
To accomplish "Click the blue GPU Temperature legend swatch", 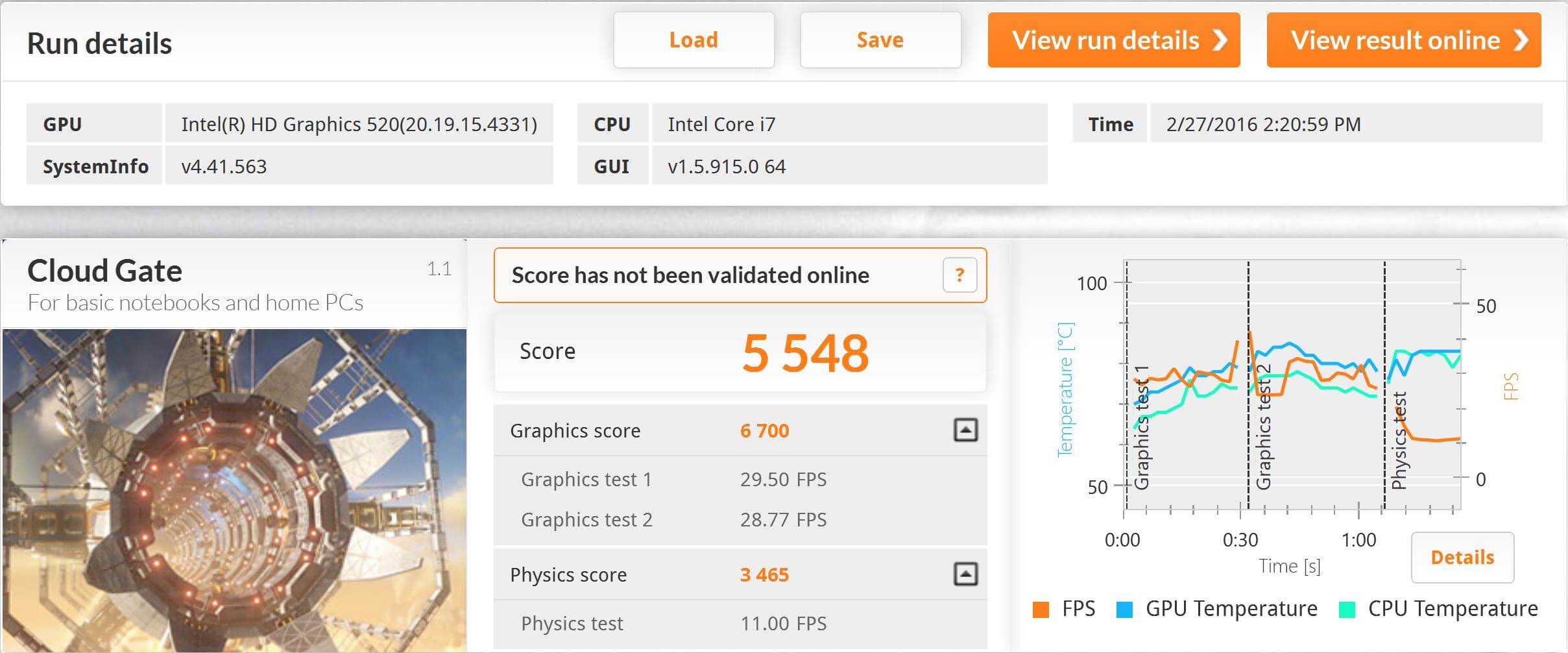I will point(1124,609).
